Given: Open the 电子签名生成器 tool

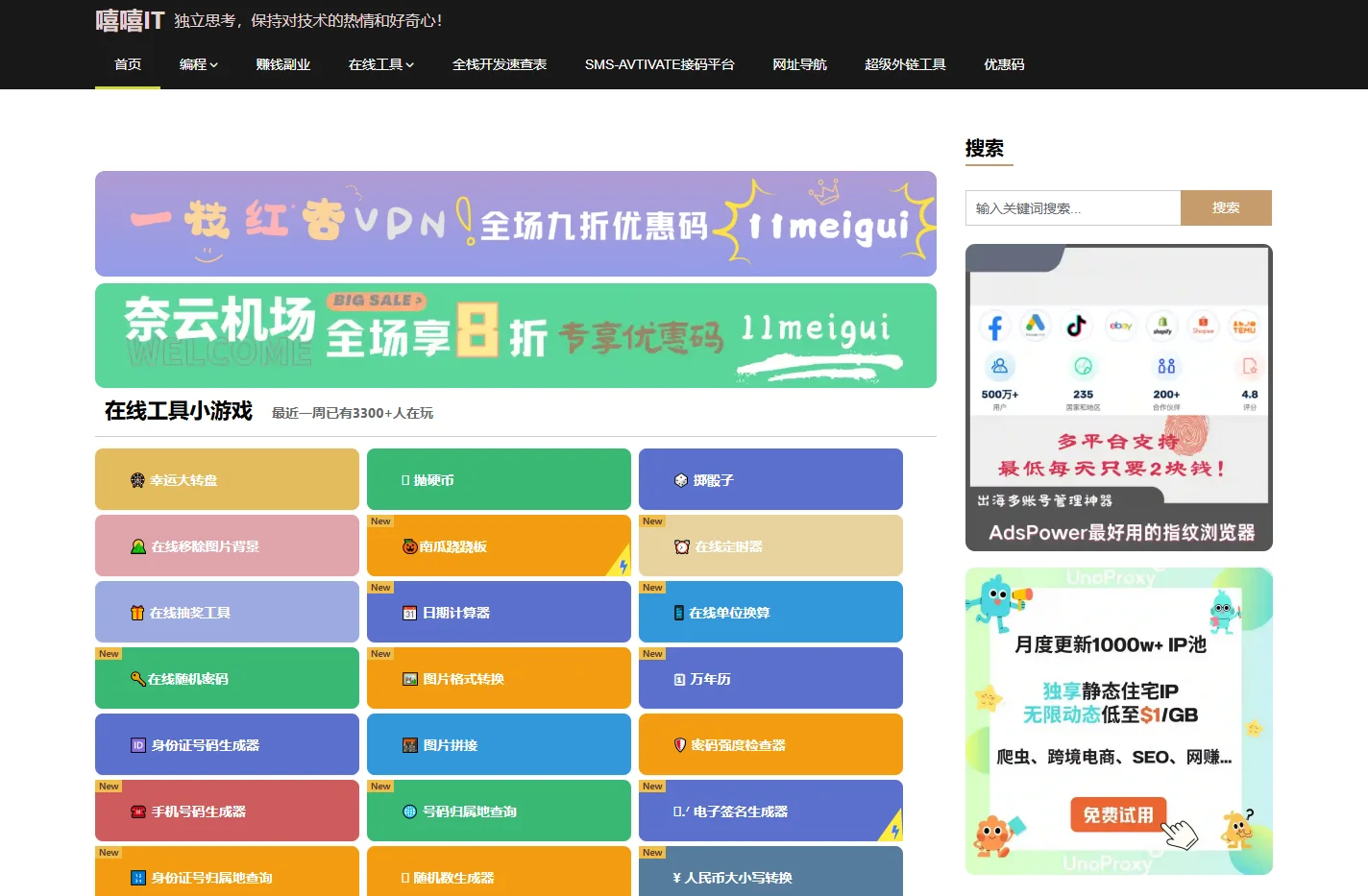Looking at the screenshot, I should click(x=770, y=811).
